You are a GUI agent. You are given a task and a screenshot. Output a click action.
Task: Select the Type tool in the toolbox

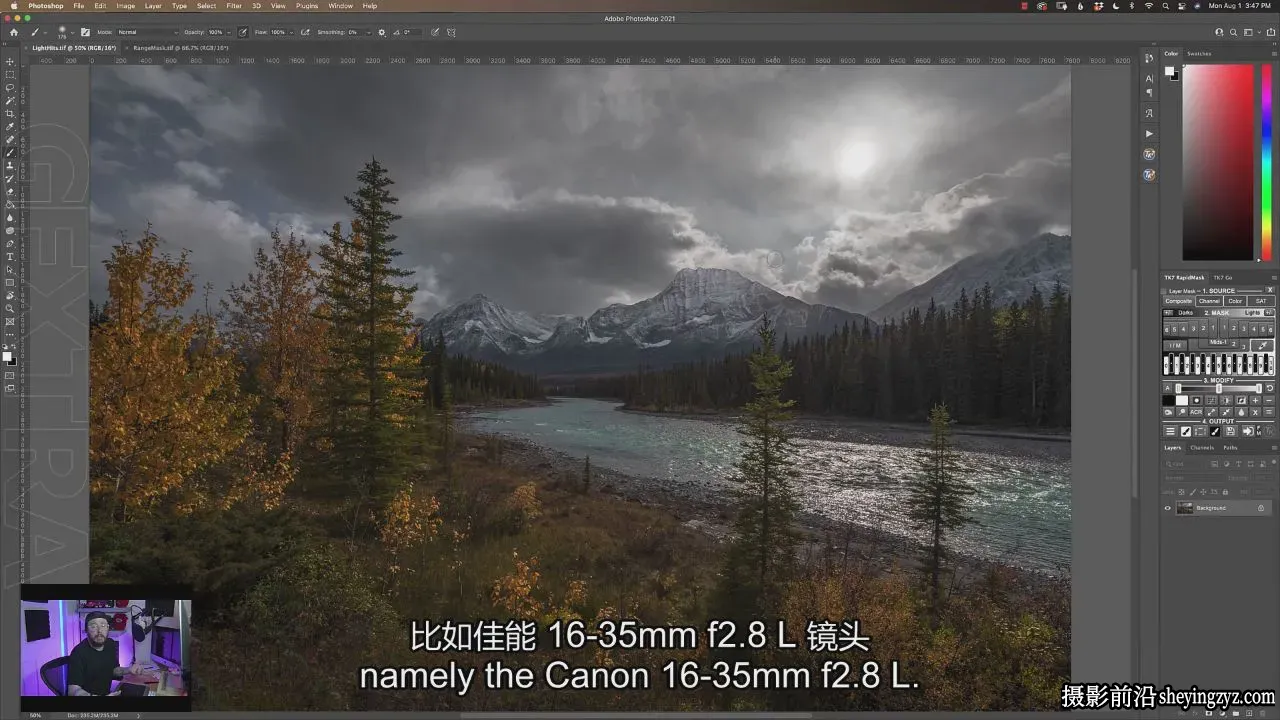coord(10,257)
